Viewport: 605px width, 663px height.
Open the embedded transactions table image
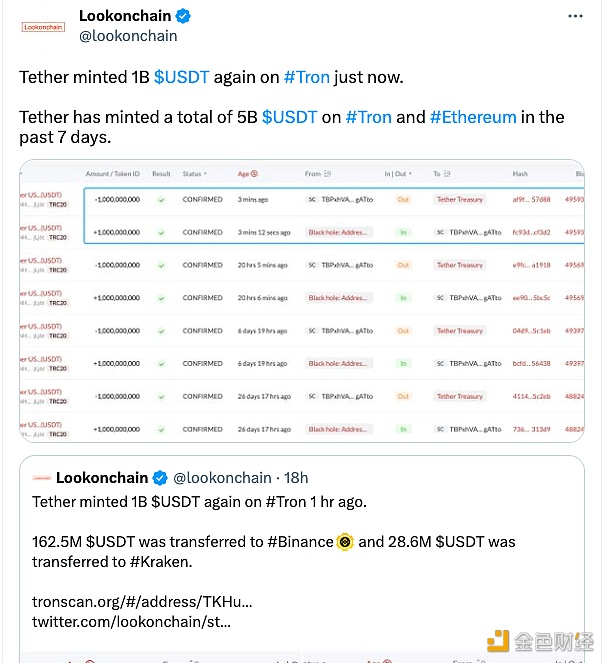pos(302,300)
